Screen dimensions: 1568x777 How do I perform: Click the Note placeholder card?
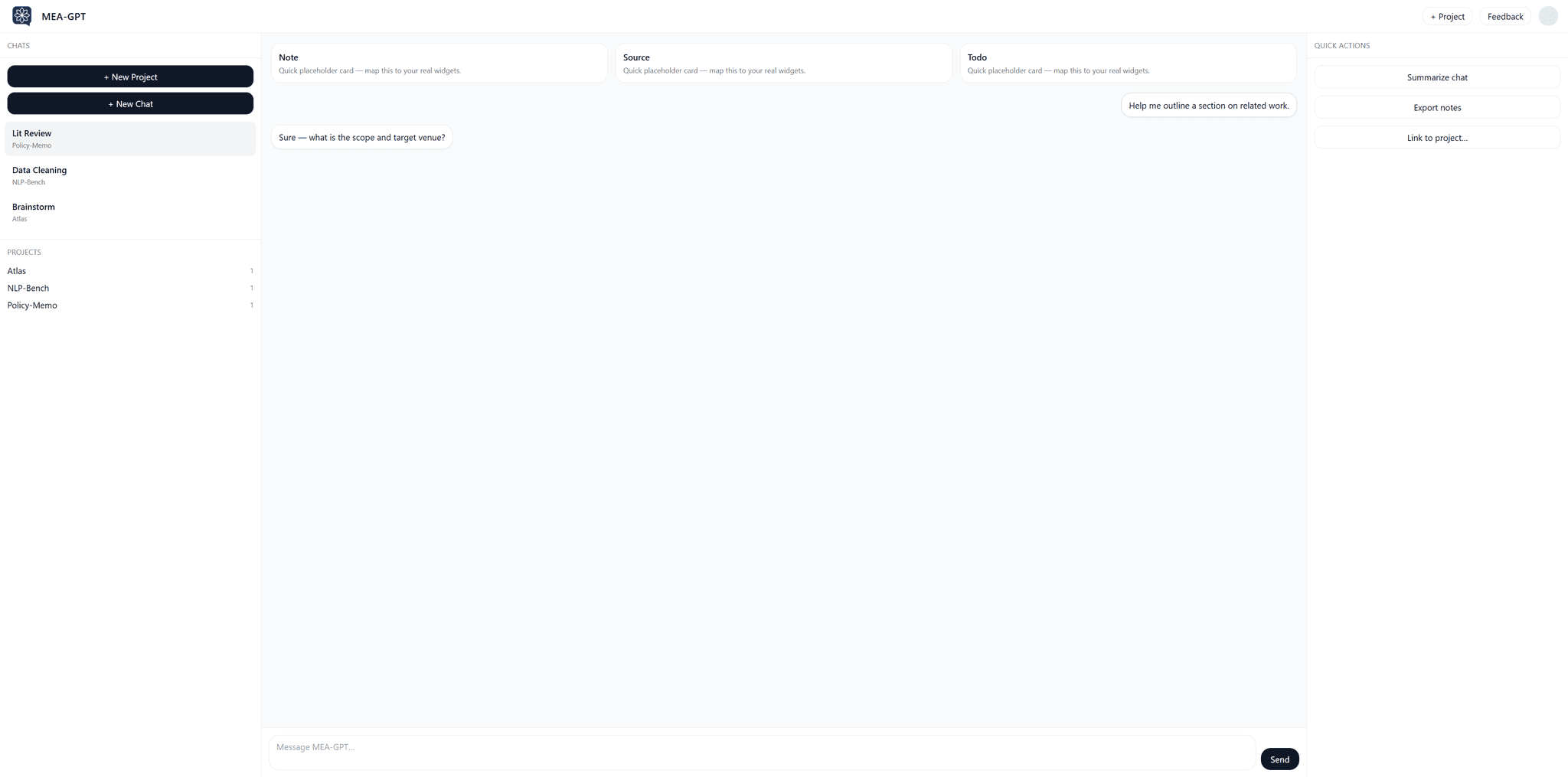point(439,63)
